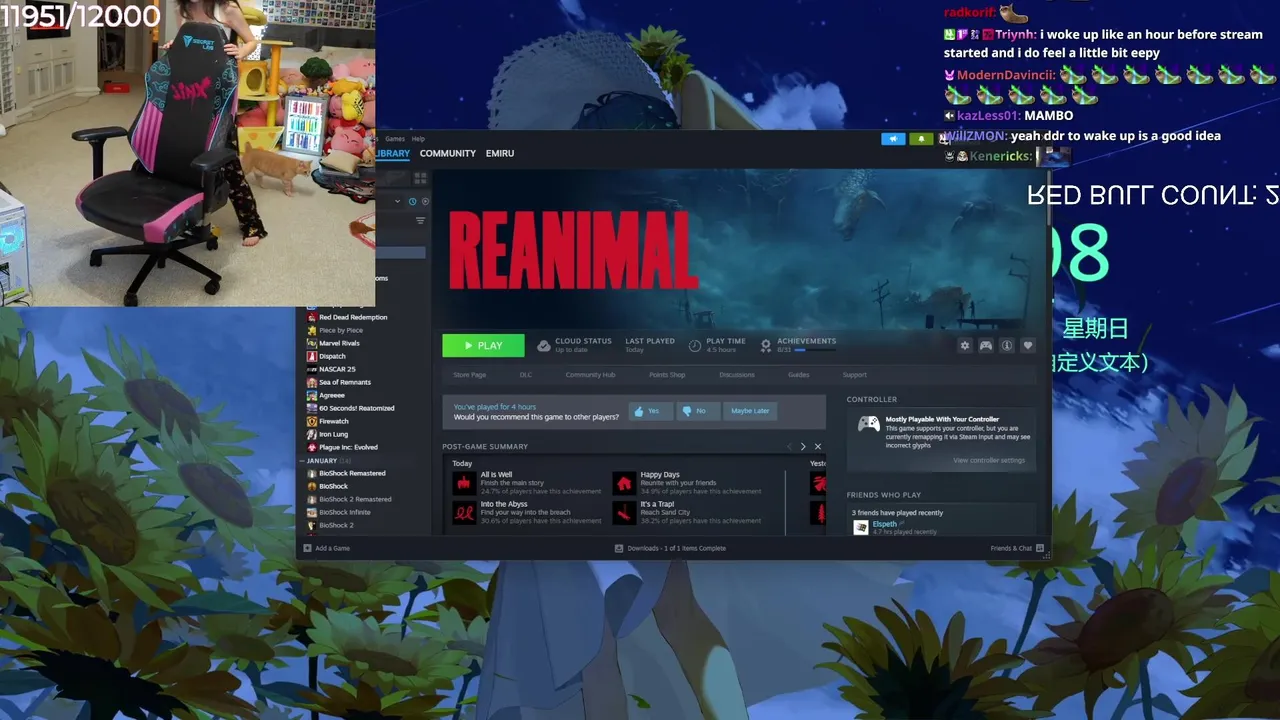This screenshot has width=1280, height=720.
Task: Open the Support link
Action: (854, 375)
